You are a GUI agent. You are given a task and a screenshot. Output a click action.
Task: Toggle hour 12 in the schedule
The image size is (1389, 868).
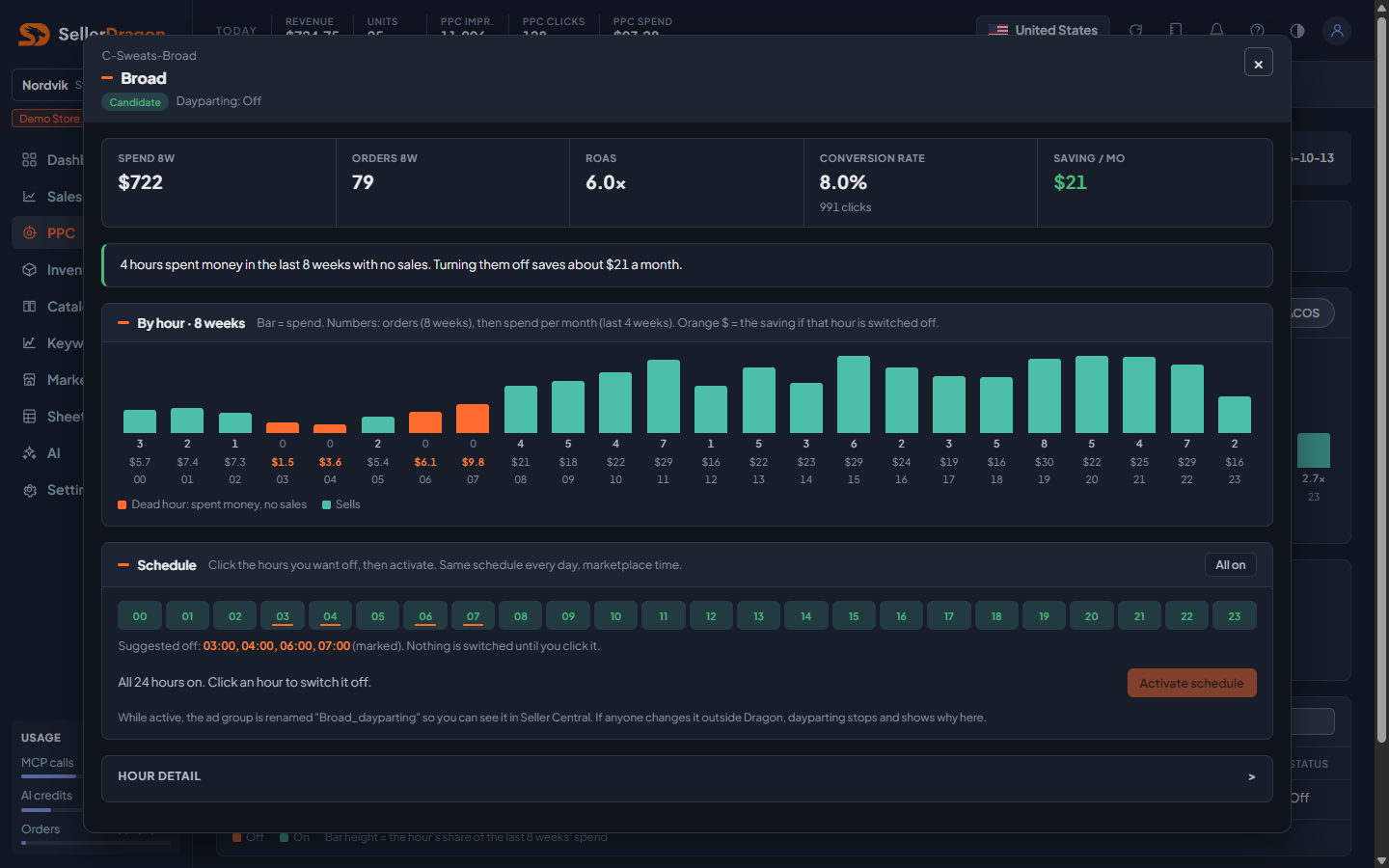(x=711, y=615)
